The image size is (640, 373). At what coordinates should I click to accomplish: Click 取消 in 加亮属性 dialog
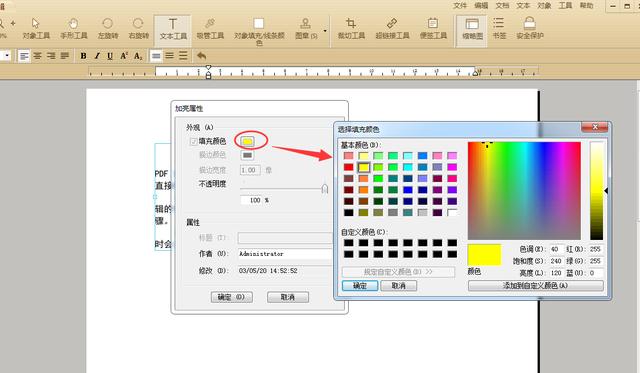[288, 297]
